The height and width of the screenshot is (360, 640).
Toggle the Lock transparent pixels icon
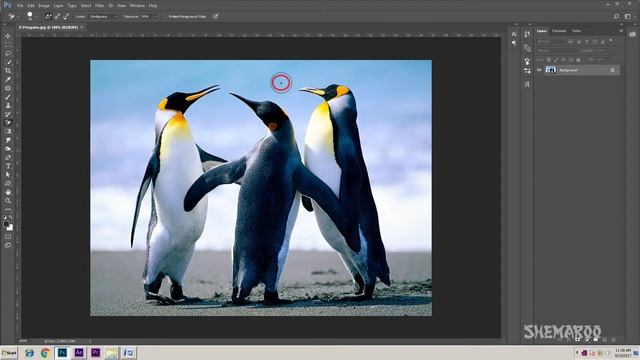coord(549,60)
